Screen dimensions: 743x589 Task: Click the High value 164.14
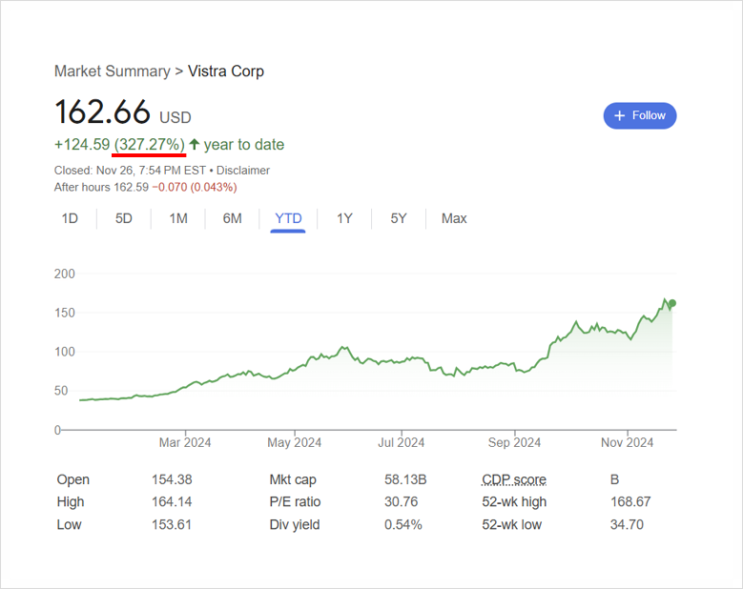tap(172, 502)
